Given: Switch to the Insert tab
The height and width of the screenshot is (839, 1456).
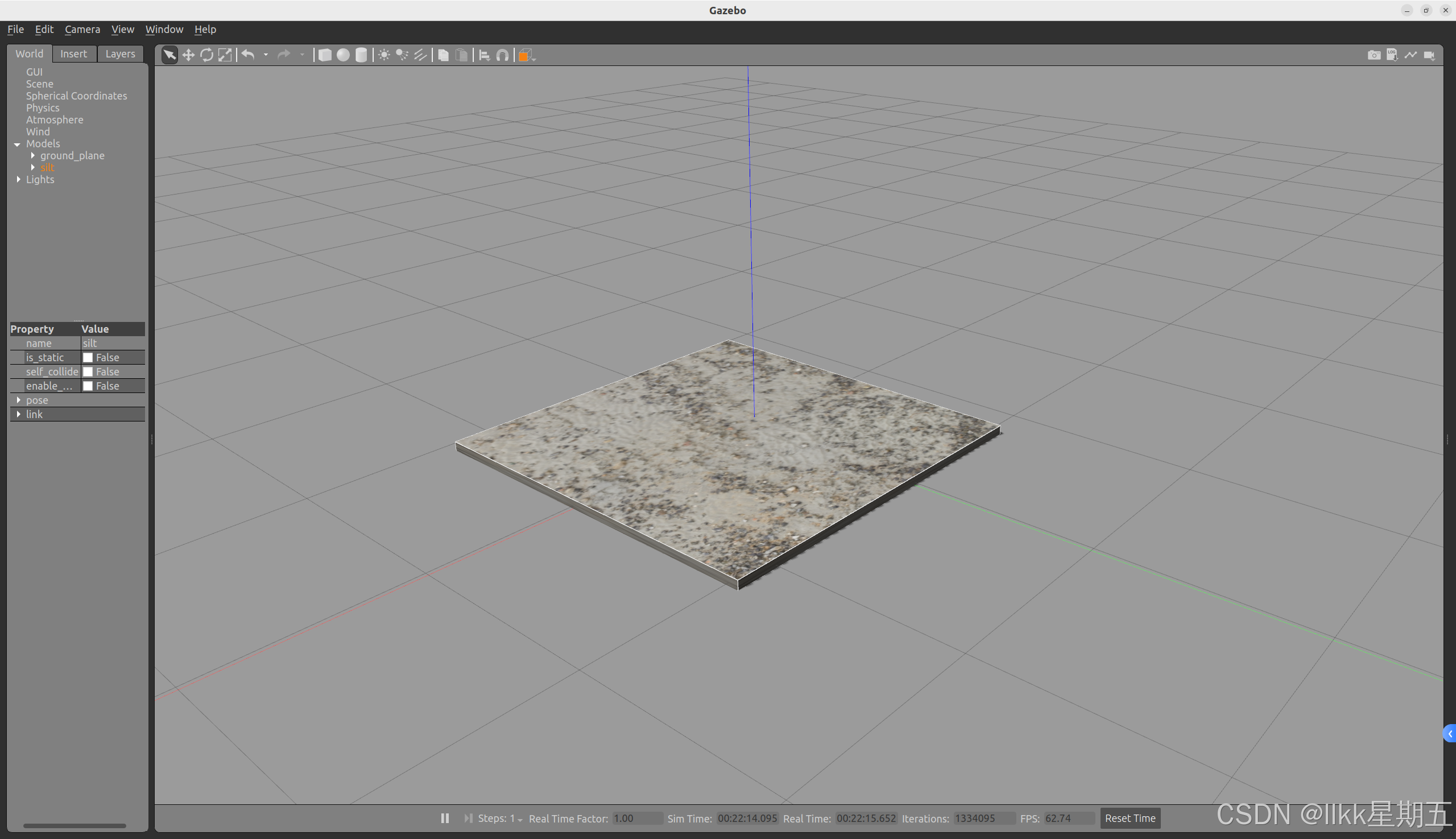Looking at the screenshot, I should tap(74, 53).
